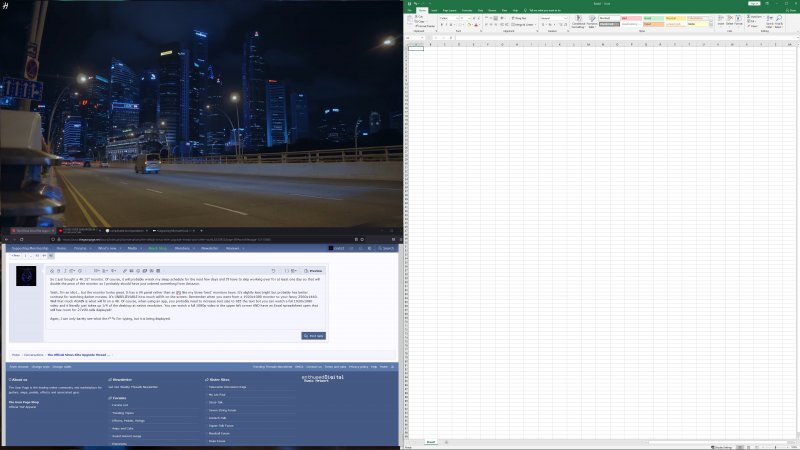Click the Delete cells icon in Excel
The height and width of the screenshot is (450, 800).
pos(730,20)
